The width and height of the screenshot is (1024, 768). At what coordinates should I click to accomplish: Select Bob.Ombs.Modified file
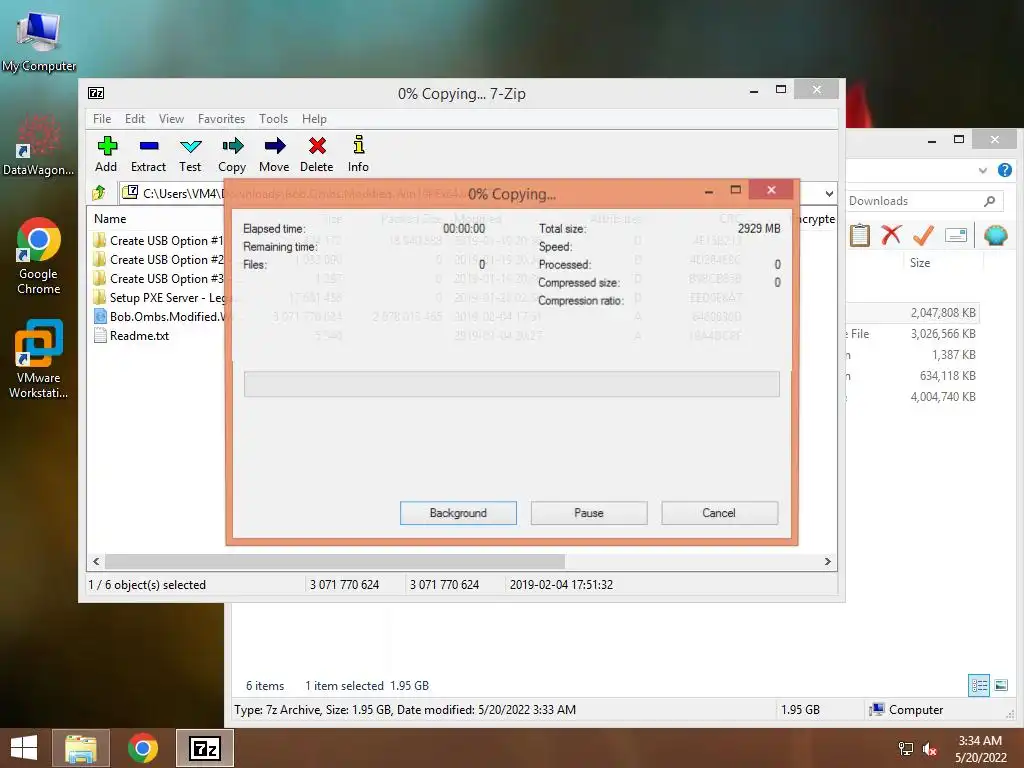[157, 316]
